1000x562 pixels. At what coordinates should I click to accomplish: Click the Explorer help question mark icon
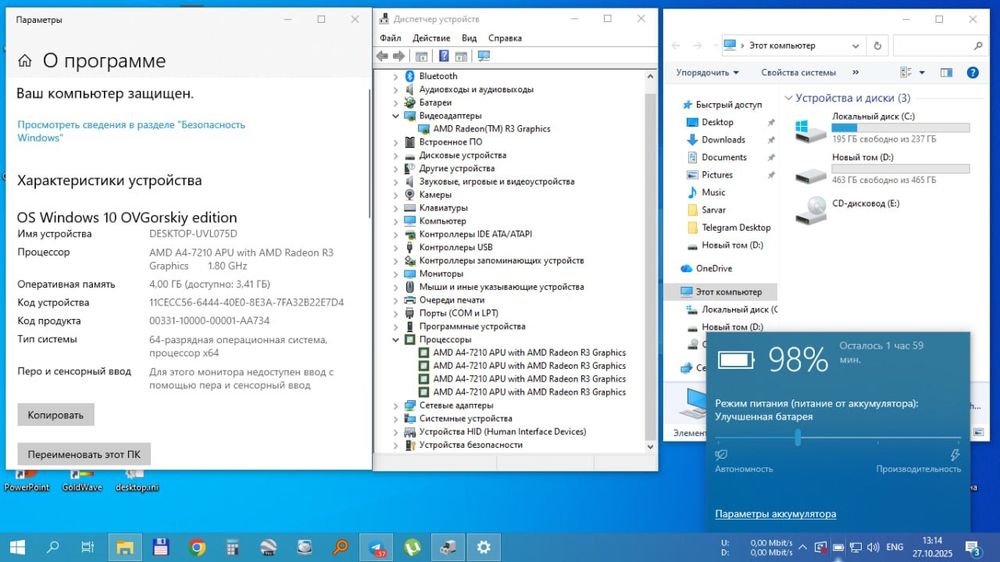click(973, 73)
